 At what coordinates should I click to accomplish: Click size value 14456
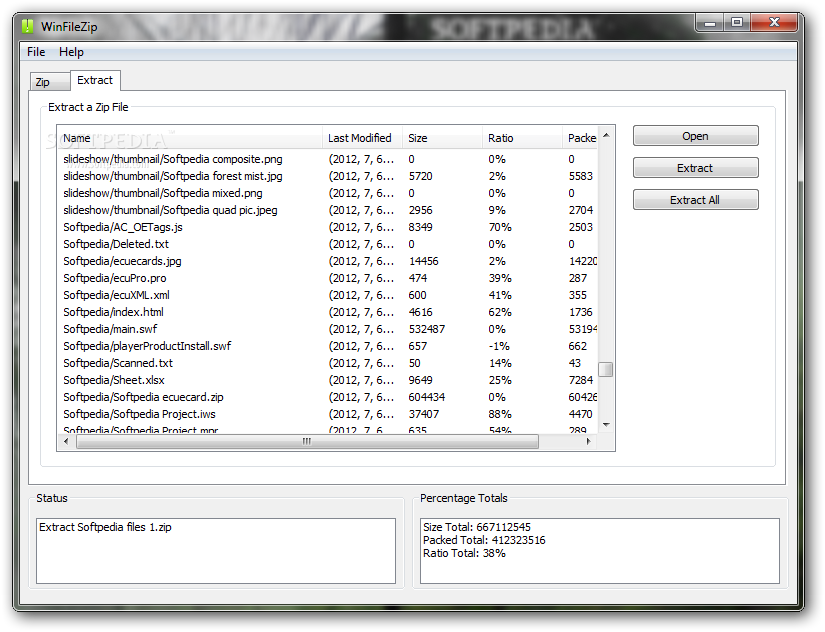(424, 261)
